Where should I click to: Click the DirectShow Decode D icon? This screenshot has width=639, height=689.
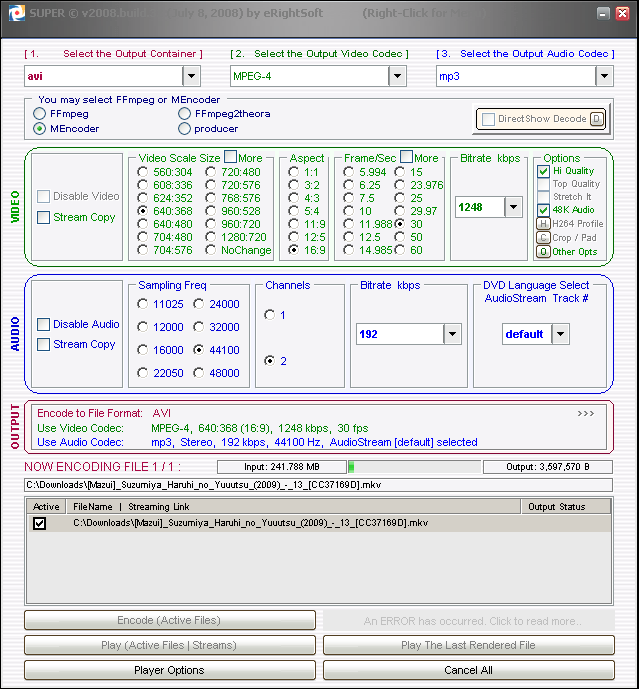pos(596,119)
